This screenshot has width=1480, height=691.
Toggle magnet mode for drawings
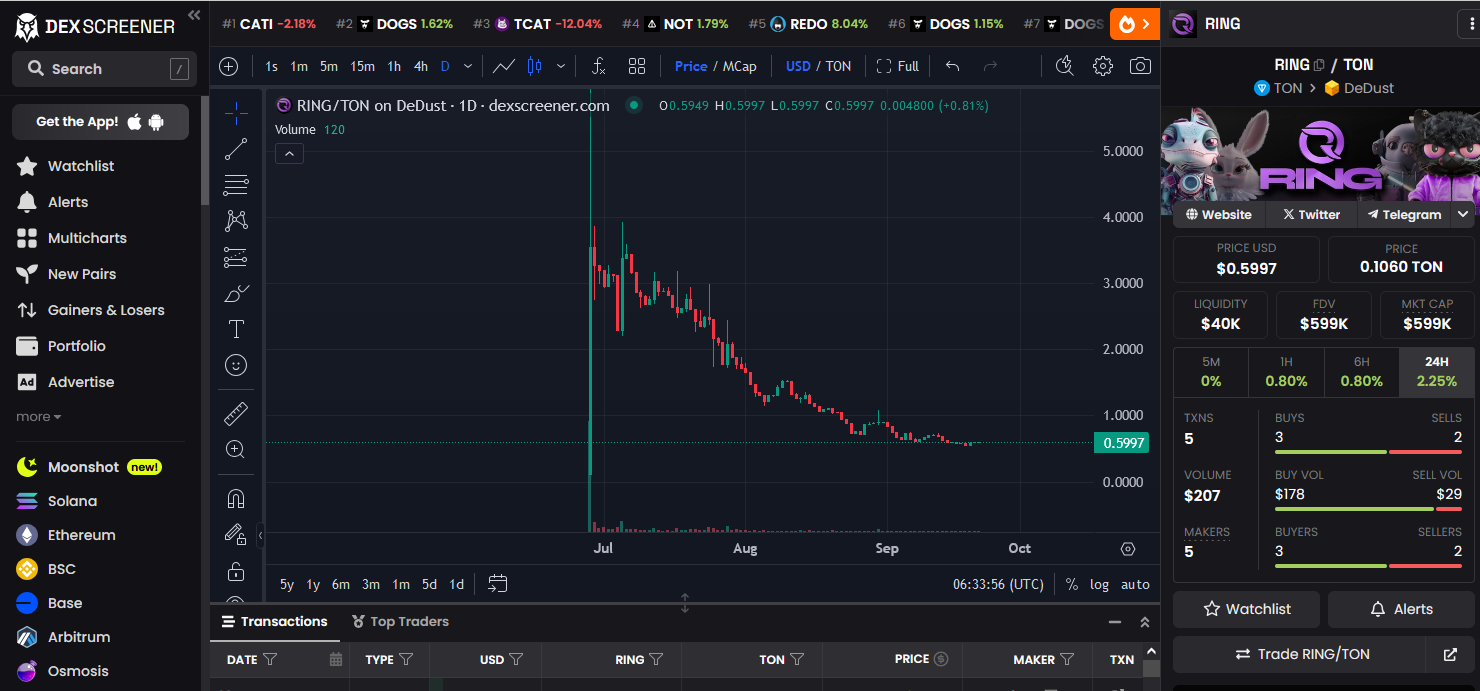[x=236, y=498]
